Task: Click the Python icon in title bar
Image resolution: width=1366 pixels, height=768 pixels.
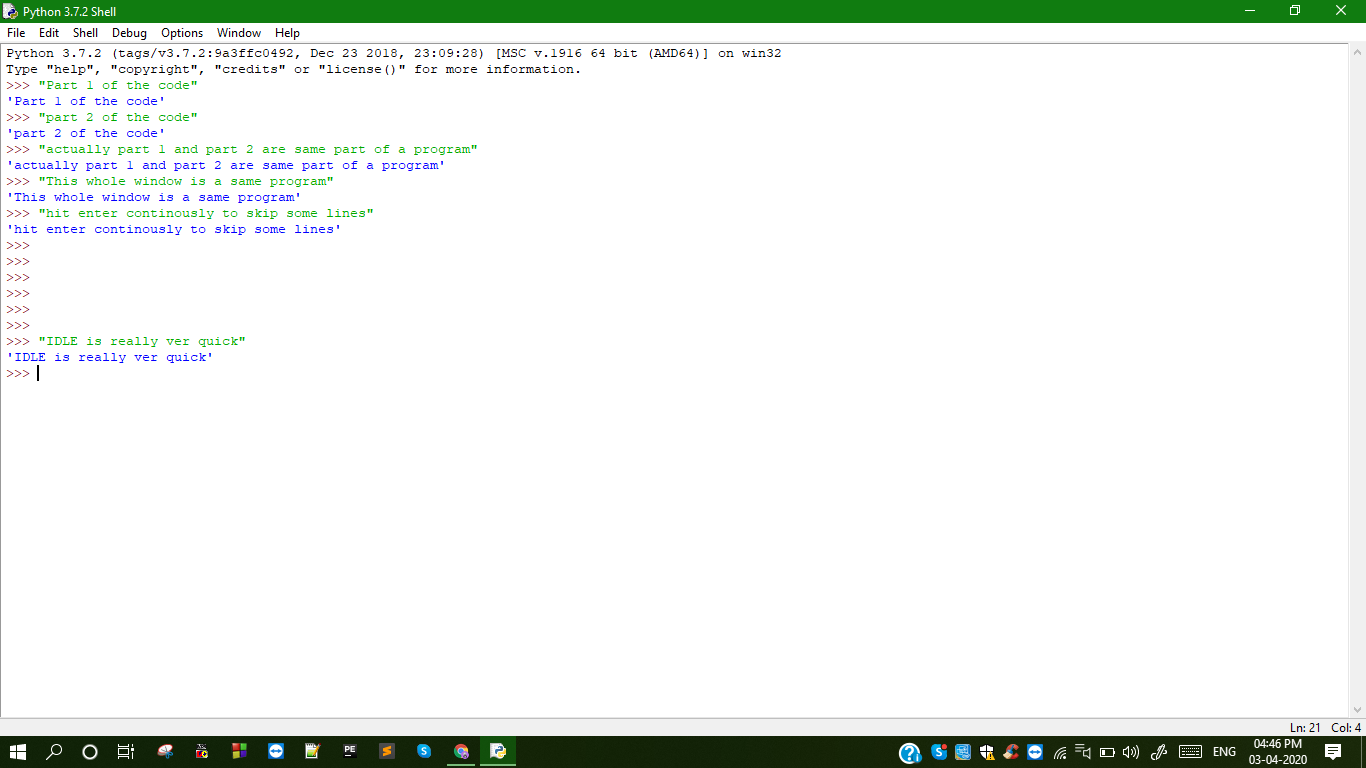Action: coord(11,11)
